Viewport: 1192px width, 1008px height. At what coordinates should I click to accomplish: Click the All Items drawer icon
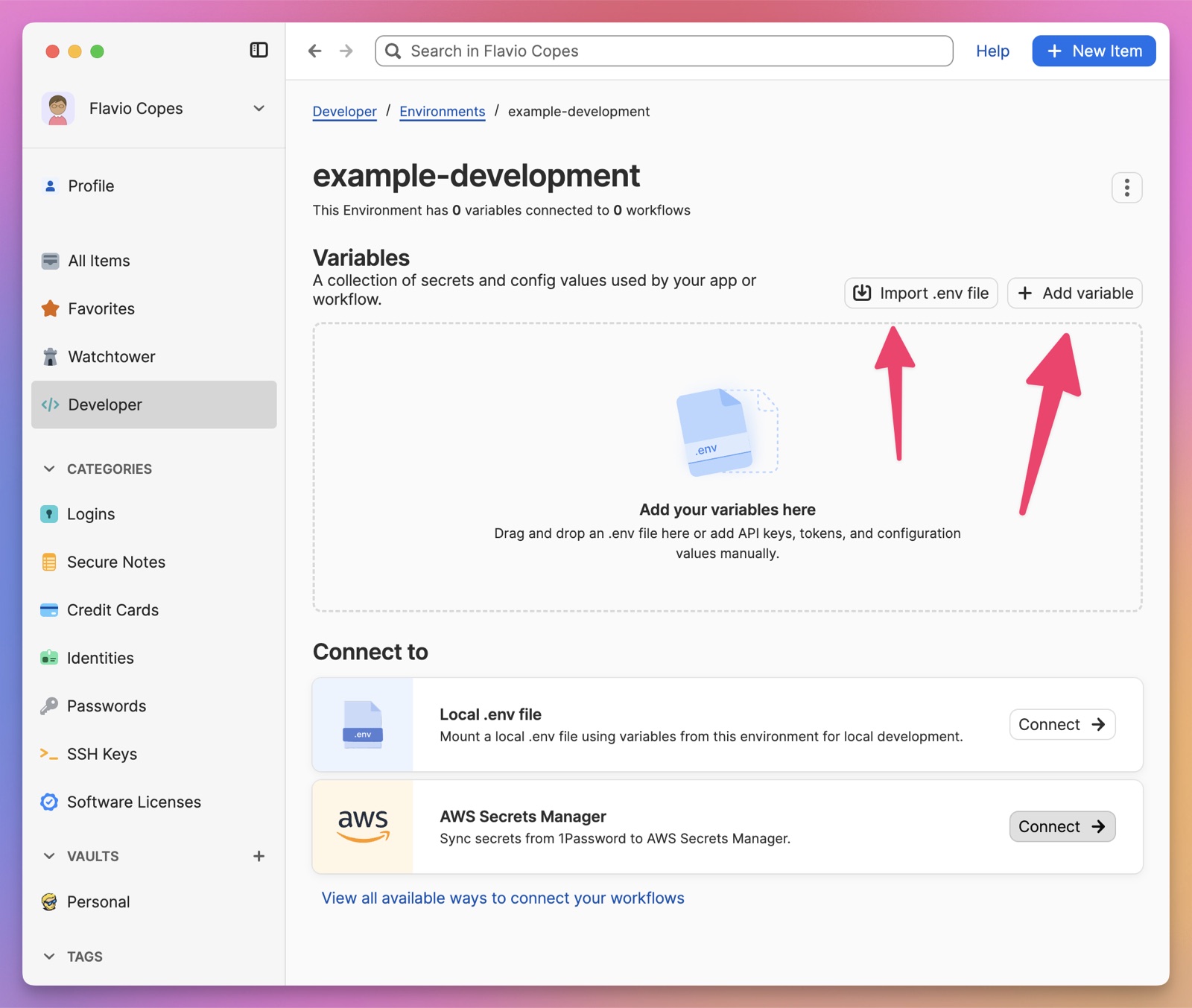pos(50,261)
